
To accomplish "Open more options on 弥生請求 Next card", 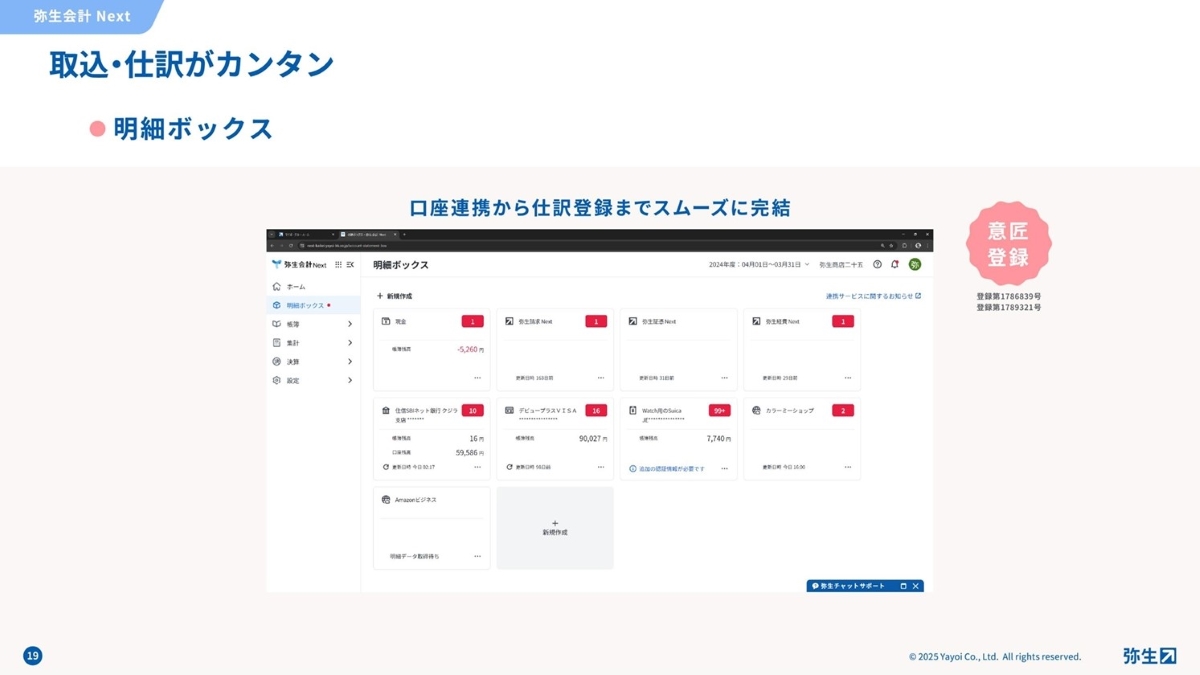I will coord(601,378).
